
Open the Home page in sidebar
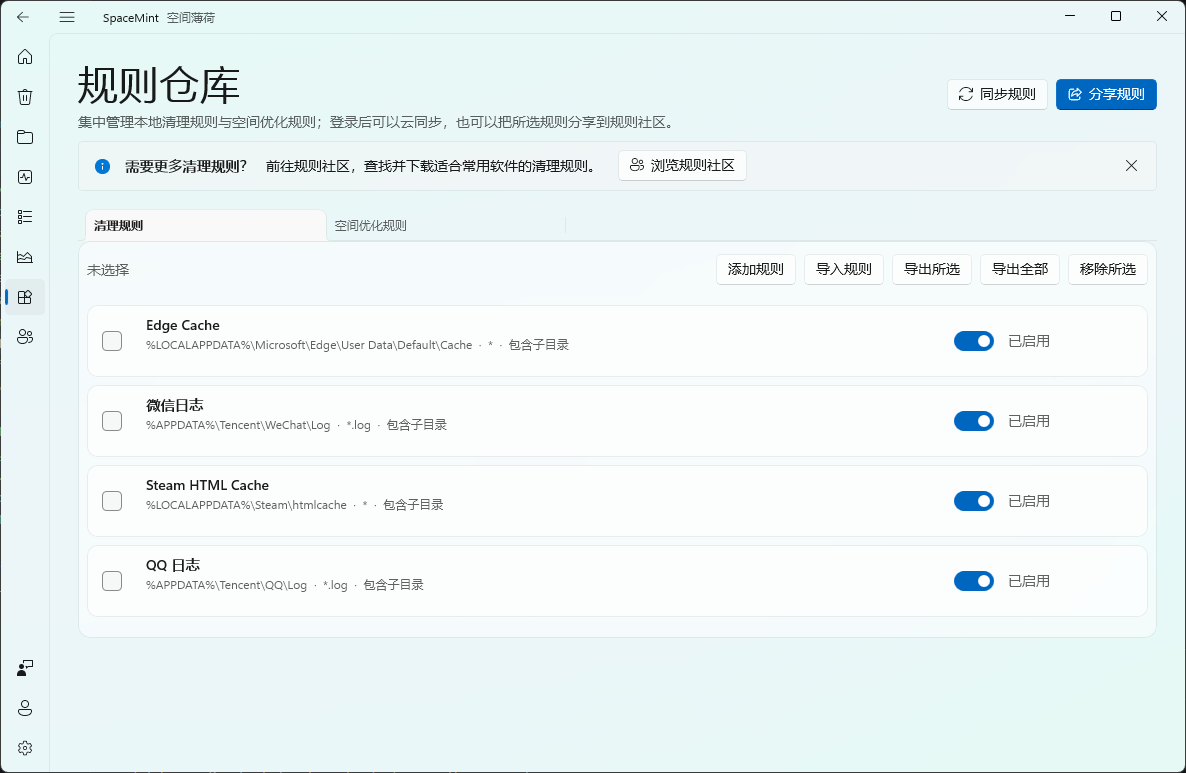point(25,57)
